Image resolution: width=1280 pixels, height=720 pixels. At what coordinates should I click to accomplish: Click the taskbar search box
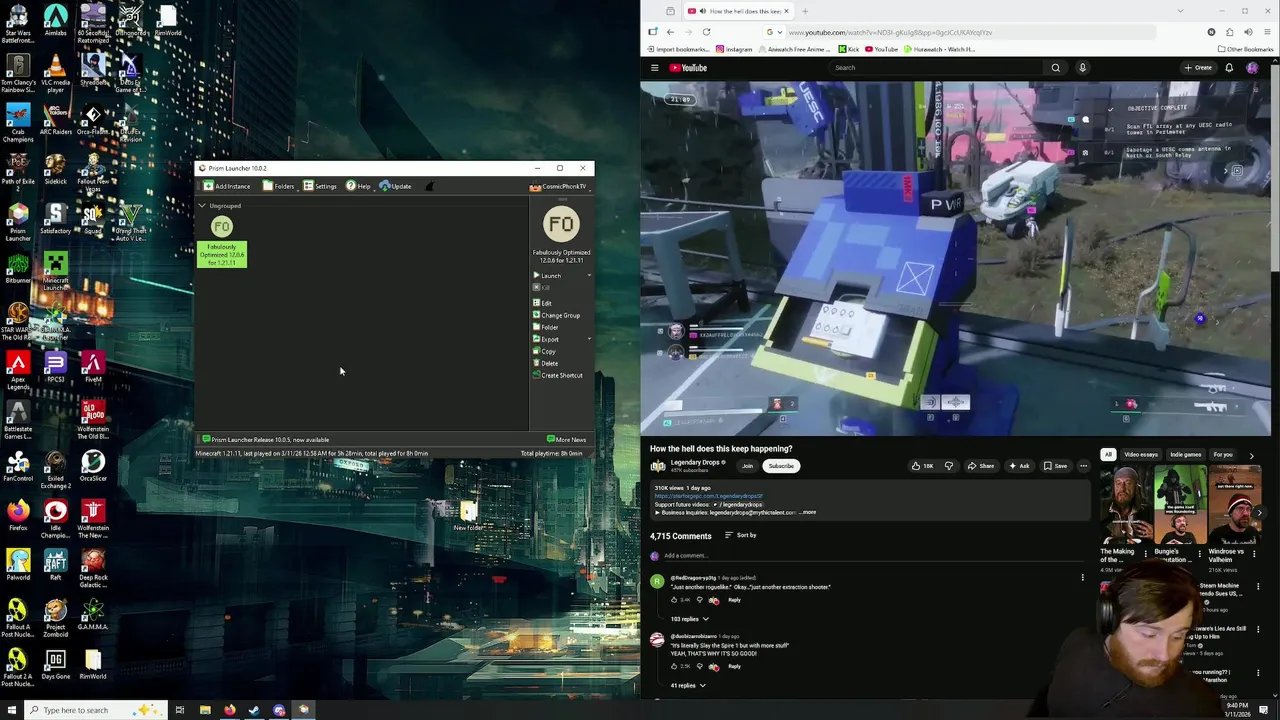click(x=95, y=710)
